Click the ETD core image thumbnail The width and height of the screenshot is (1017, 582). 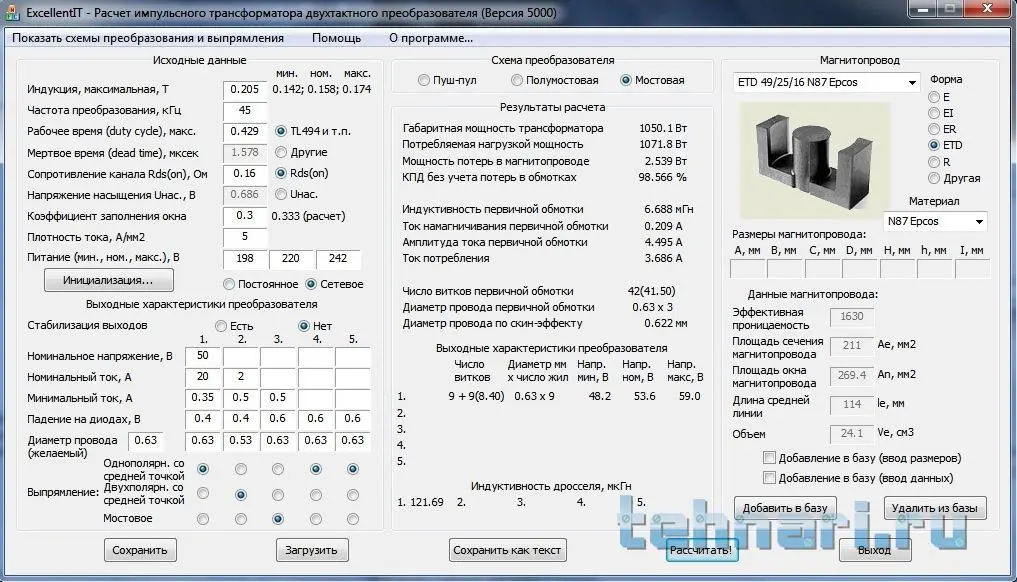click(x=816, y=160)
